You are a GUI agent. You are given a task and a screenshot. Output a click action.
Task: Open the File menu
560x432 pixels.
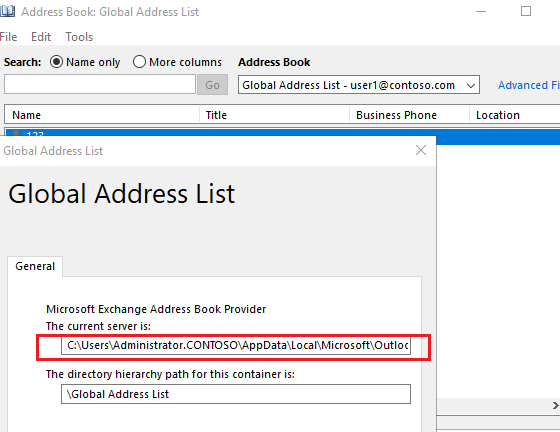pyautogui.click(x=9, y=37)
